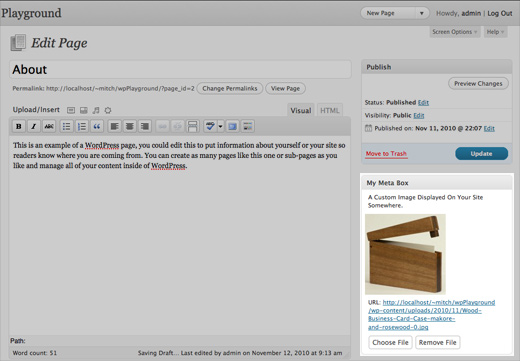Click the Preview Changes button

(478, 83)
